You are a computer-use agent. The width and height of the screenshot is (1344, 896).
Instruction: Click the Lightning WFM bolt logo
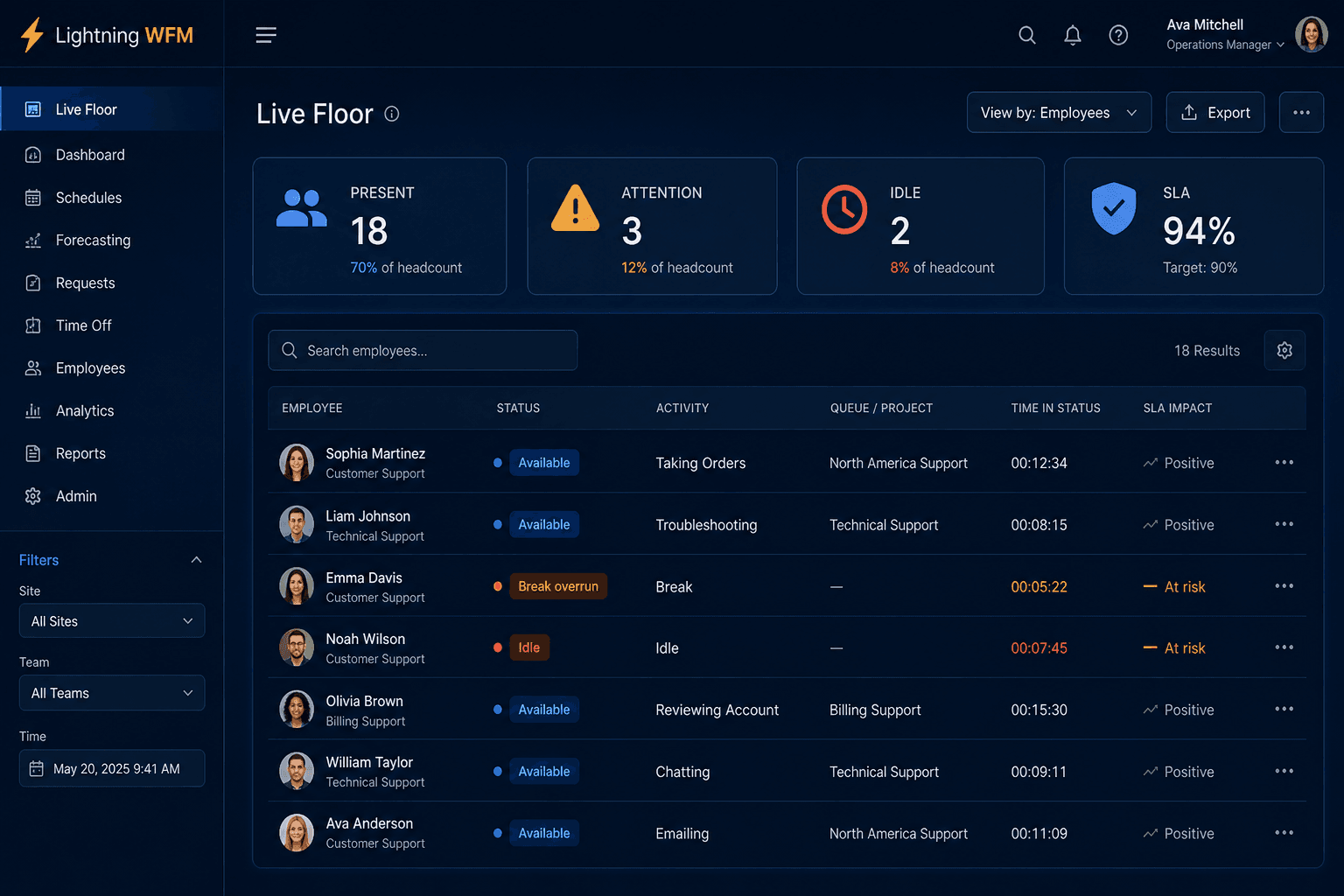coord(32,35)
